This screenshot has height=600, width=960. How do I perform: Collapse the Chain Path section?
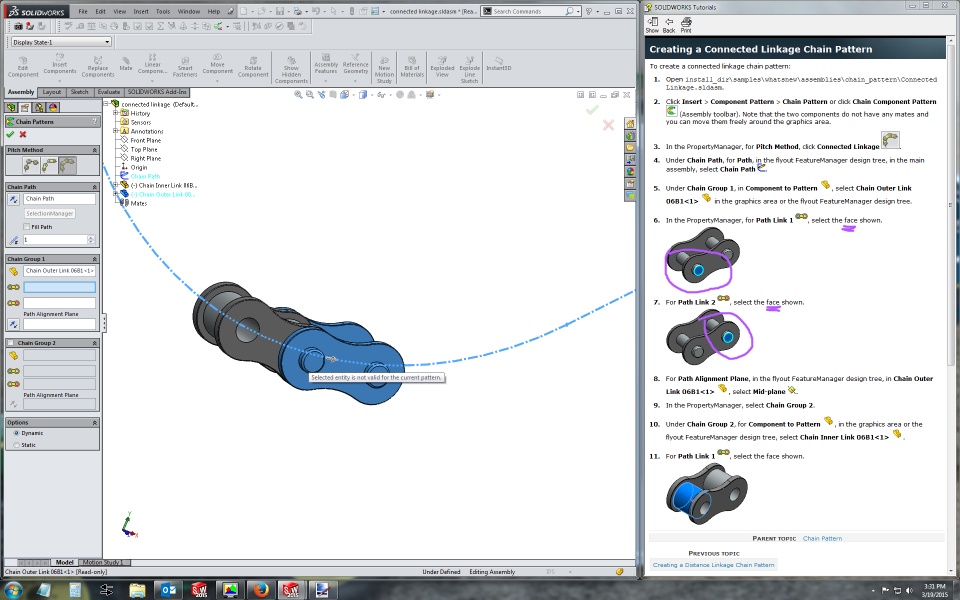tap(94, 187)
